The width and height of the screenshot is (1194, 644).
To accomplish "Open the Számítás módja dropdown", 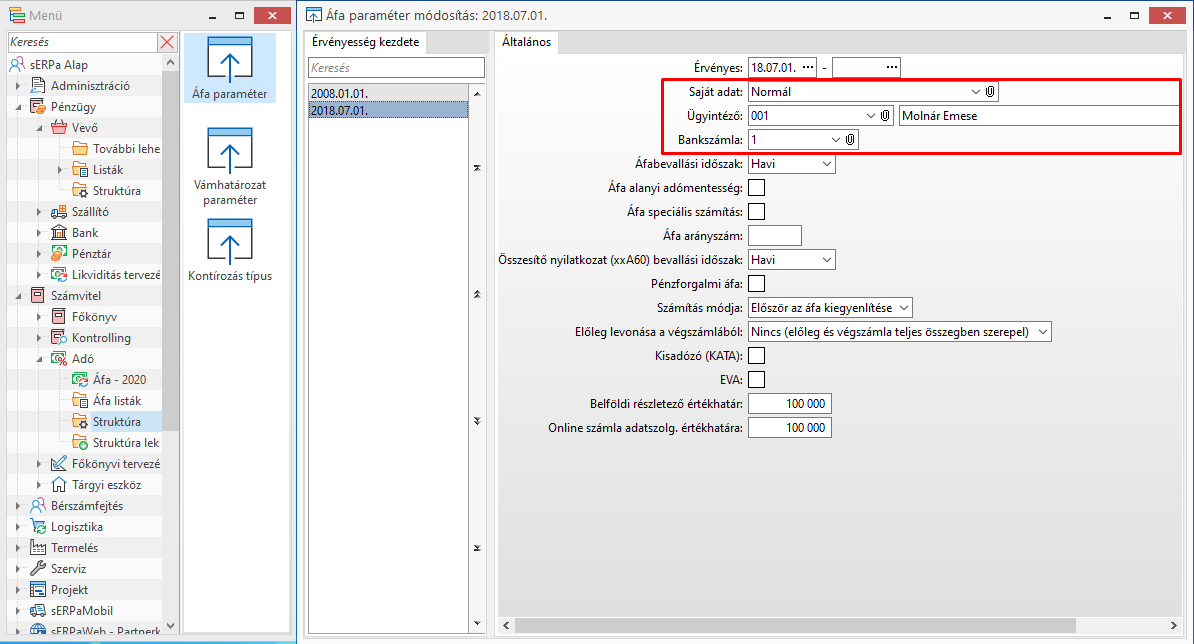I will click(x=904, y=308).
